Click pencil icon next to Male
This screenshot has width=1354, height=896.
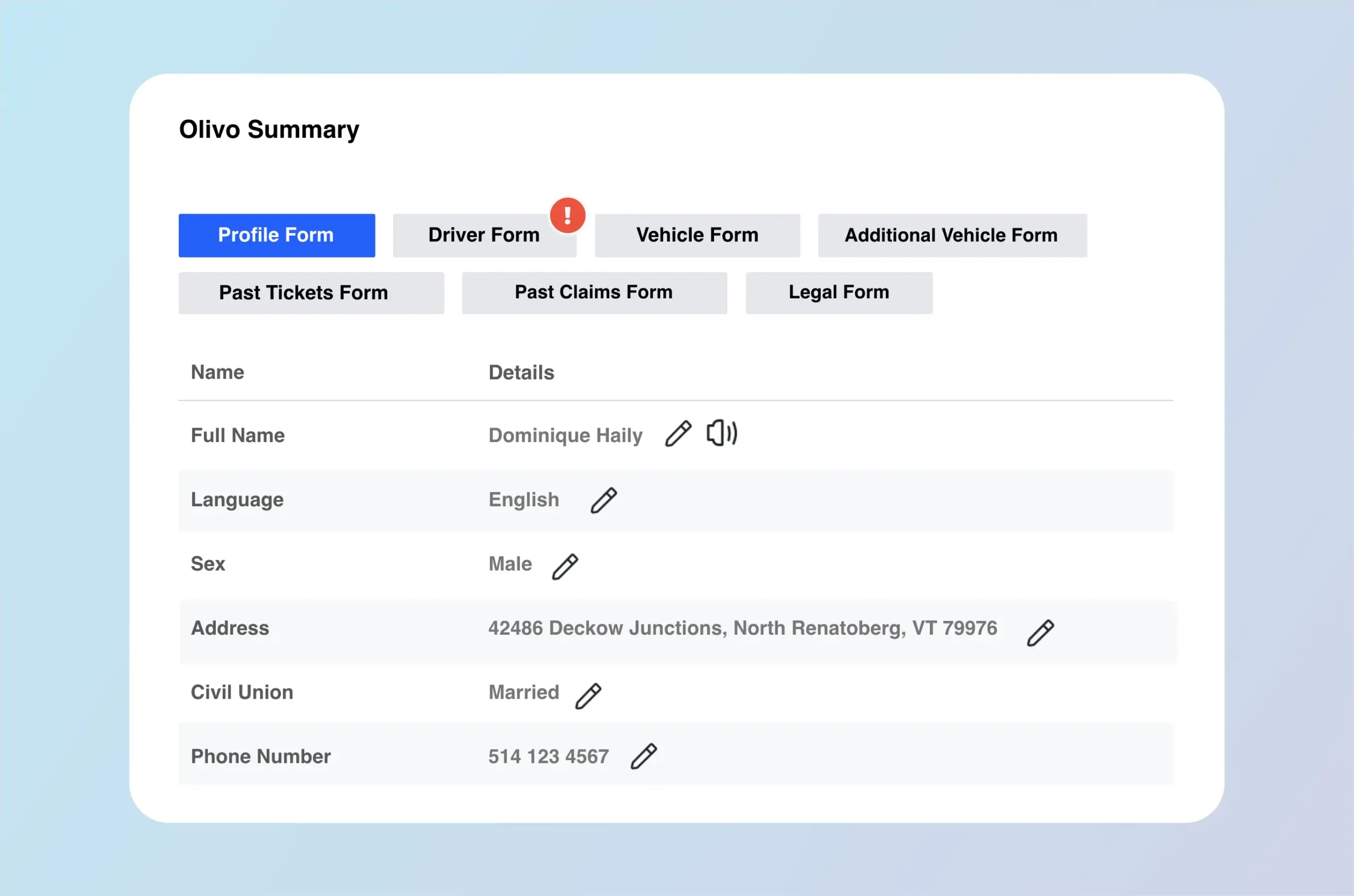(564, 566)
